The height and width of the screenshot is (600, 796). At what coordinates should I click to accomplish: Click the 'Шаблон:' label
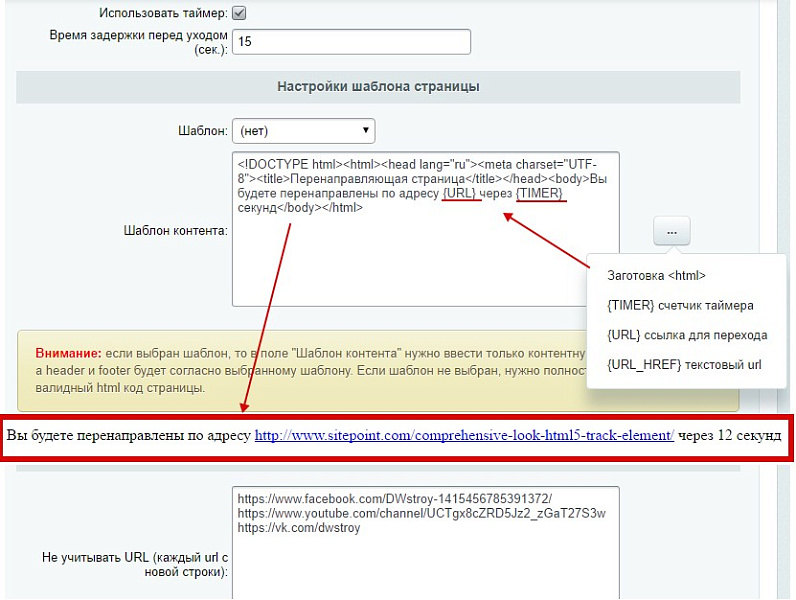tap(203, 131)
